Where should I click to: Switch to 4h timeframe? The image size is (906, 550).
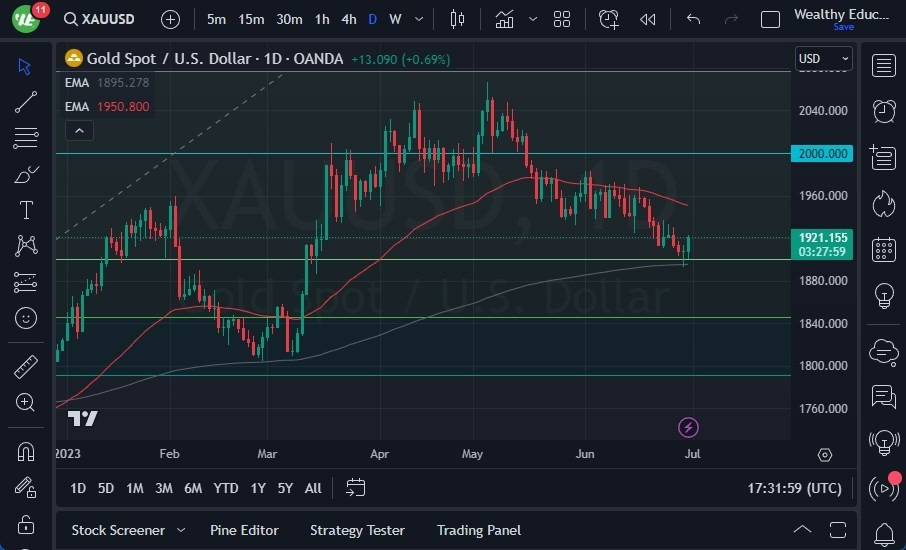pos(348,19)
